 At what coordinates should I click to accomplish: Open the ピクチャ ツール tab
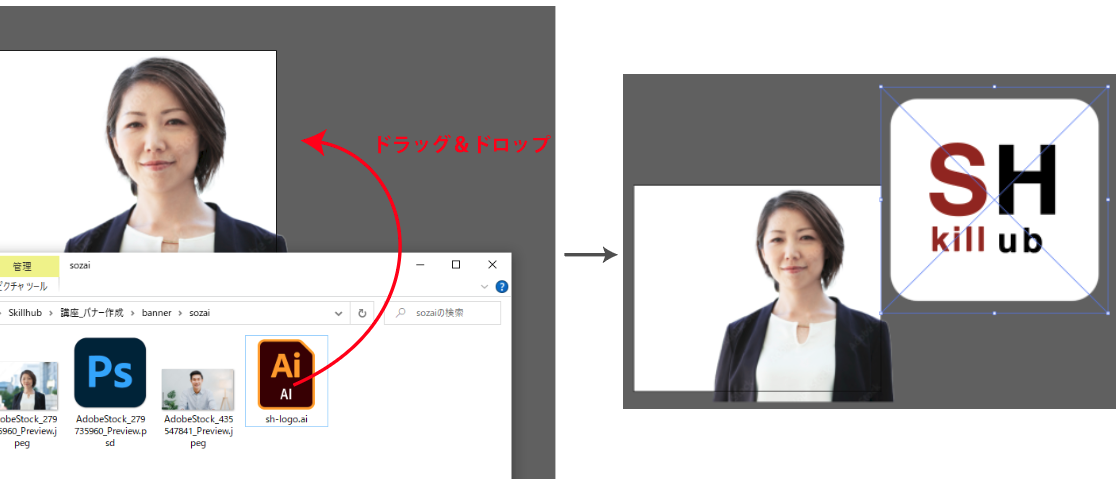[x=23, y=286]
